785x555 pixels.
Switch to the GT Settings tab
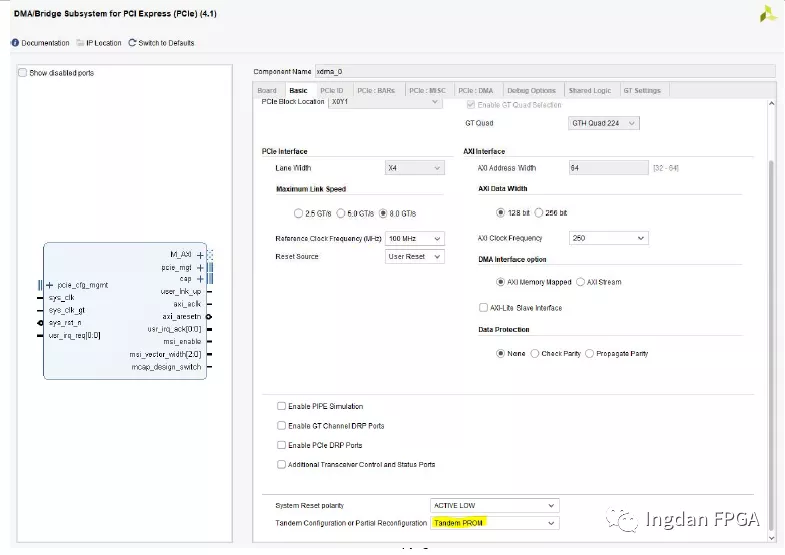[642, 91]
